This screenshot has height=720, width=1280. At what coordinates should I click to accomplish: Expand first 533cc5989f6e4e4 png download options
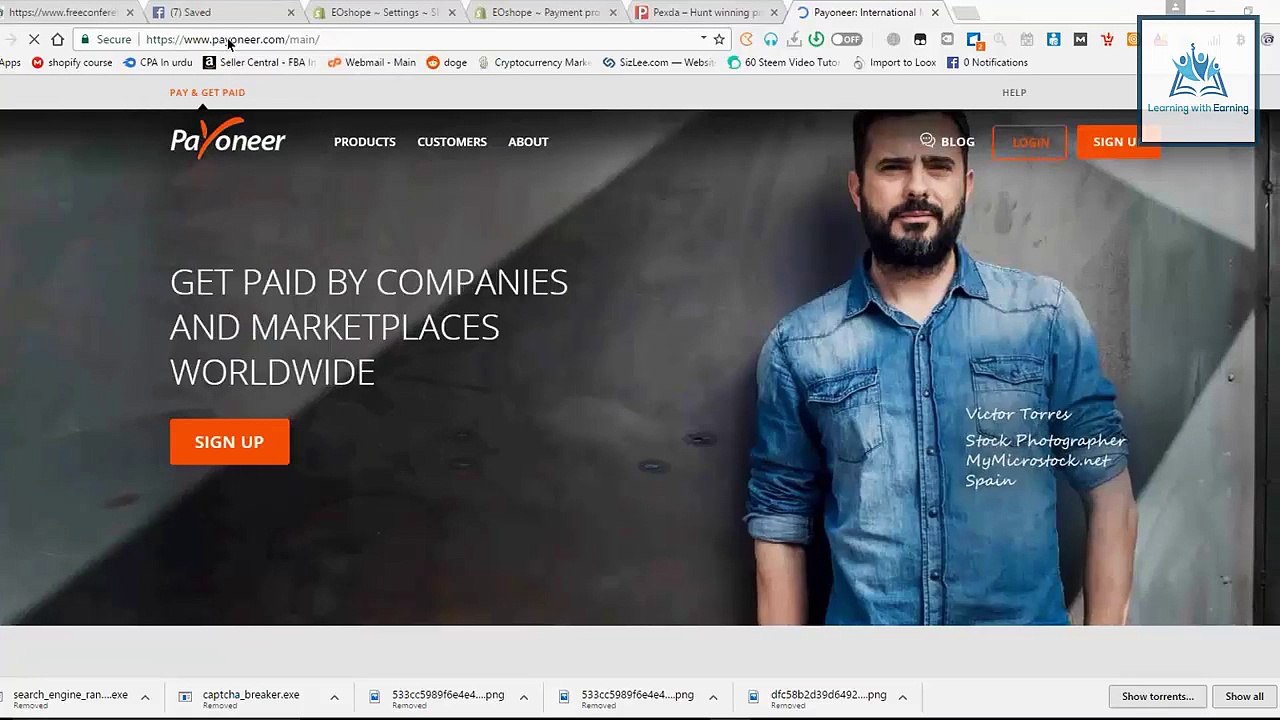(523, 697)
